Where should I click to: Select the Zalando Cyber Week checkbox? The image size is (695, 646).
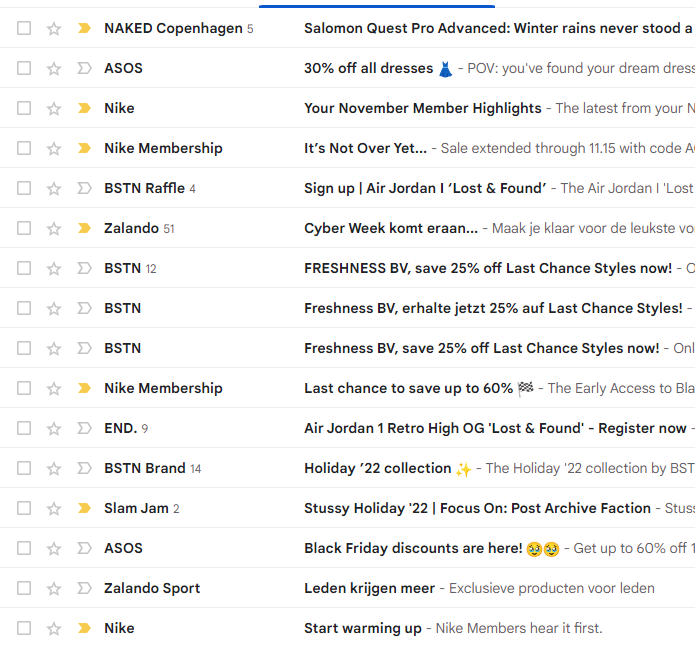click(24, 228)
